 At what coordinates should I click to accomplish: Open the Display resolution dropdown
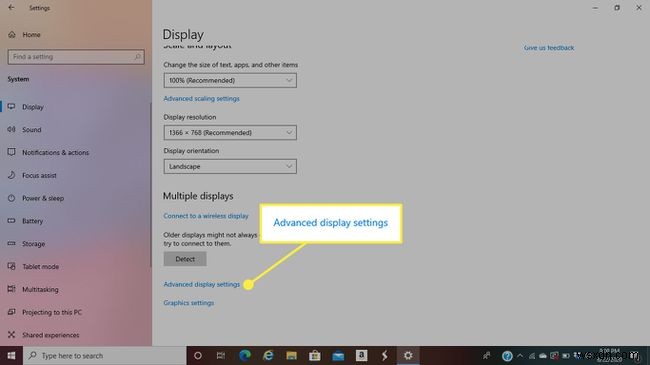point(230,133)
